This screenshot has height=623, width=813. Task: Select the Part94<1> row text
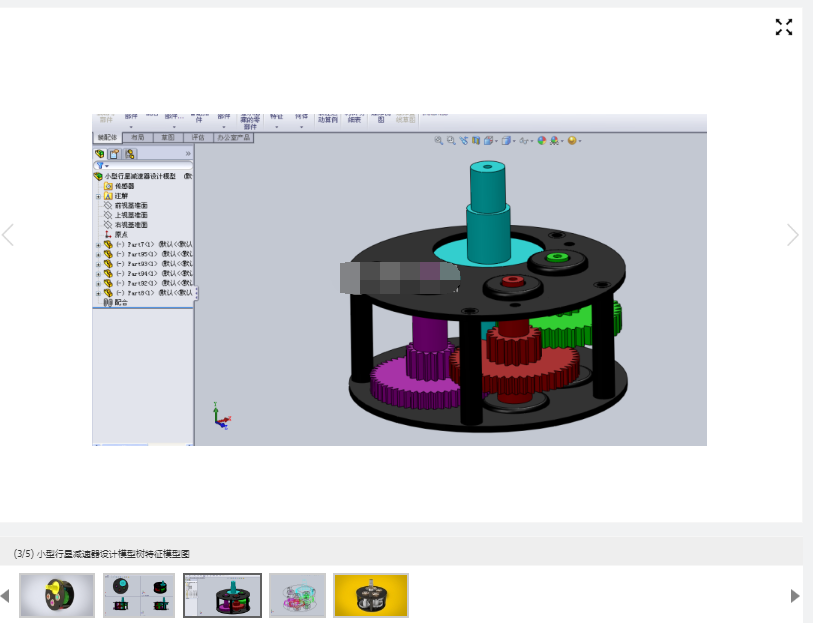click(154, 274)
